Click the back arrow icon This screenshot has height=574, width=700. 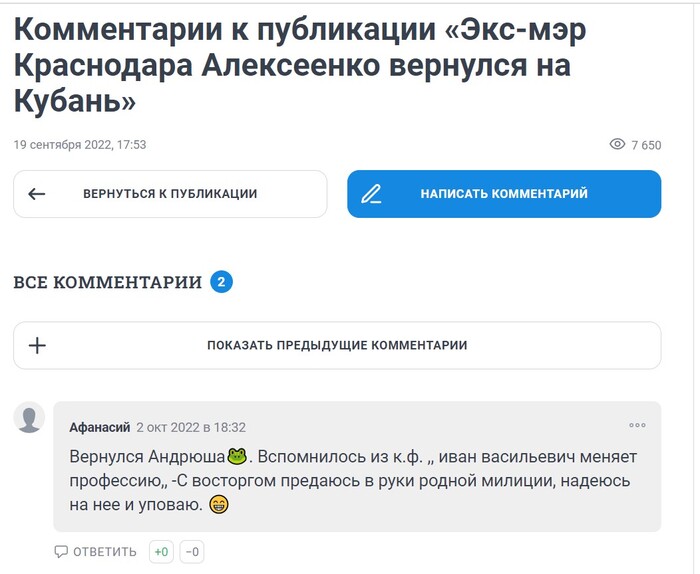point(37,194)
